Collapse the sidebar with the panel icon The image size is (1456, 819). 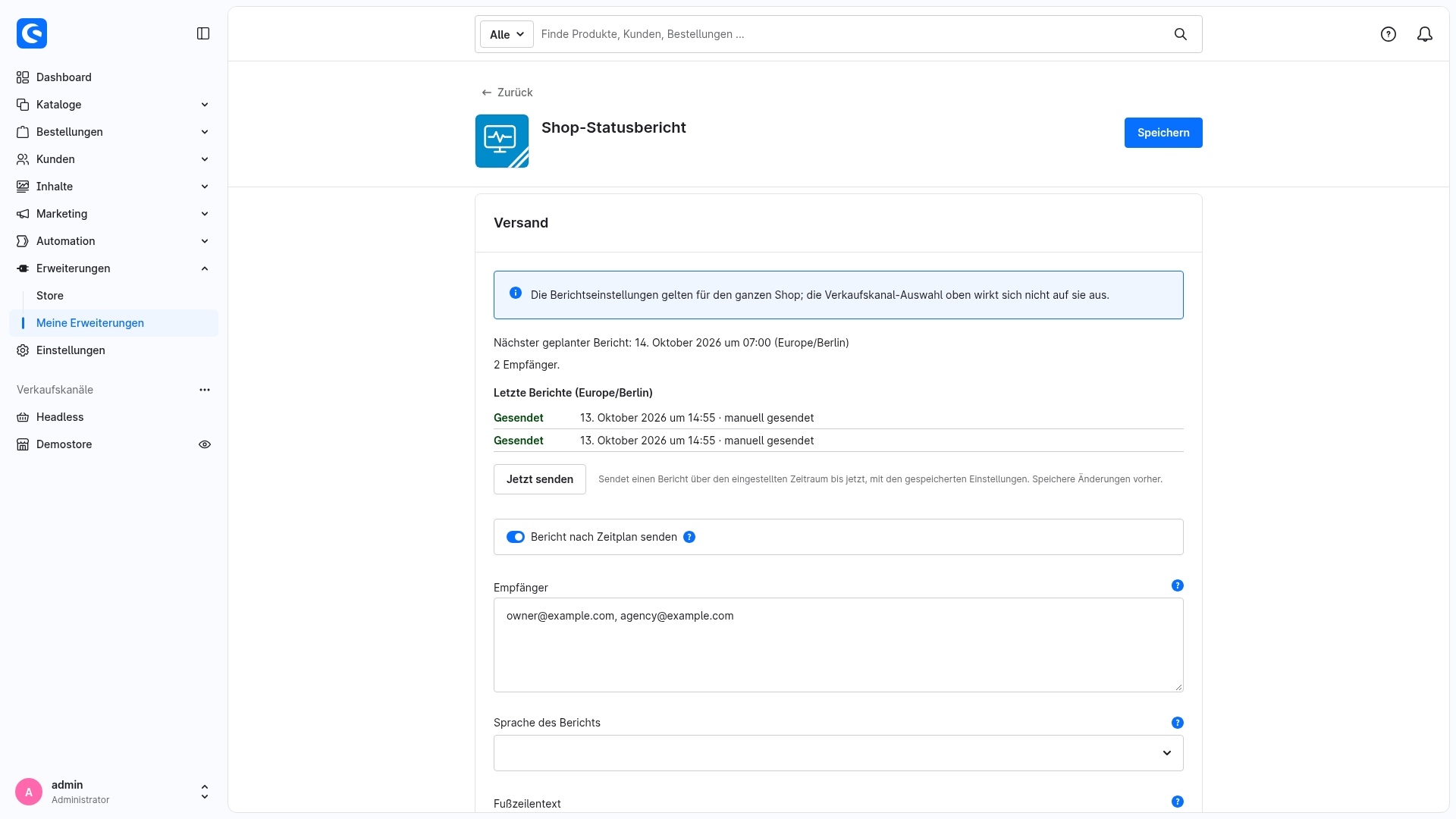[203, 33]
